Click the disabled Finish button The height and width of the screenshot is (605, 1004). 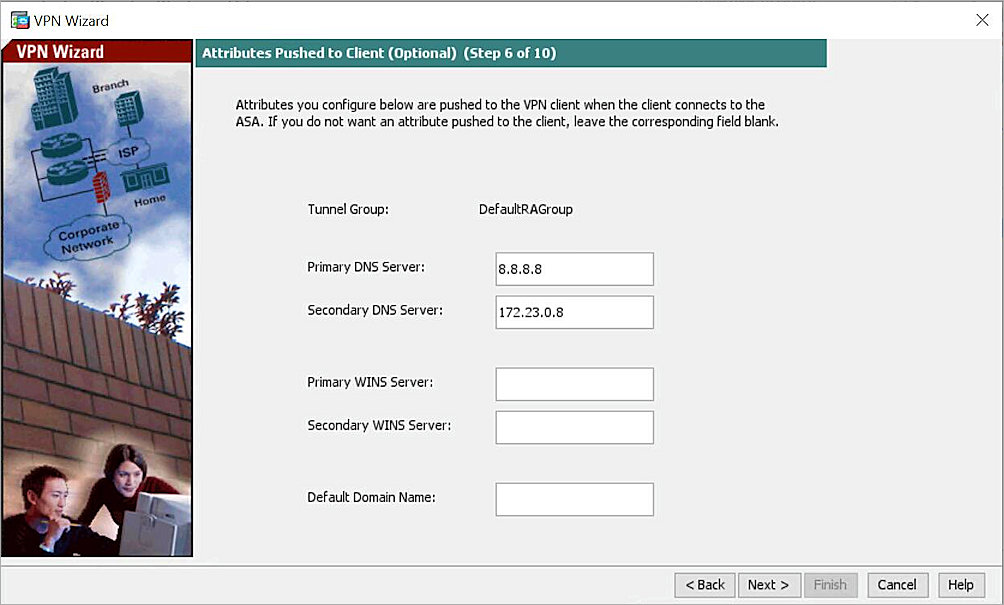click(831, 585)
